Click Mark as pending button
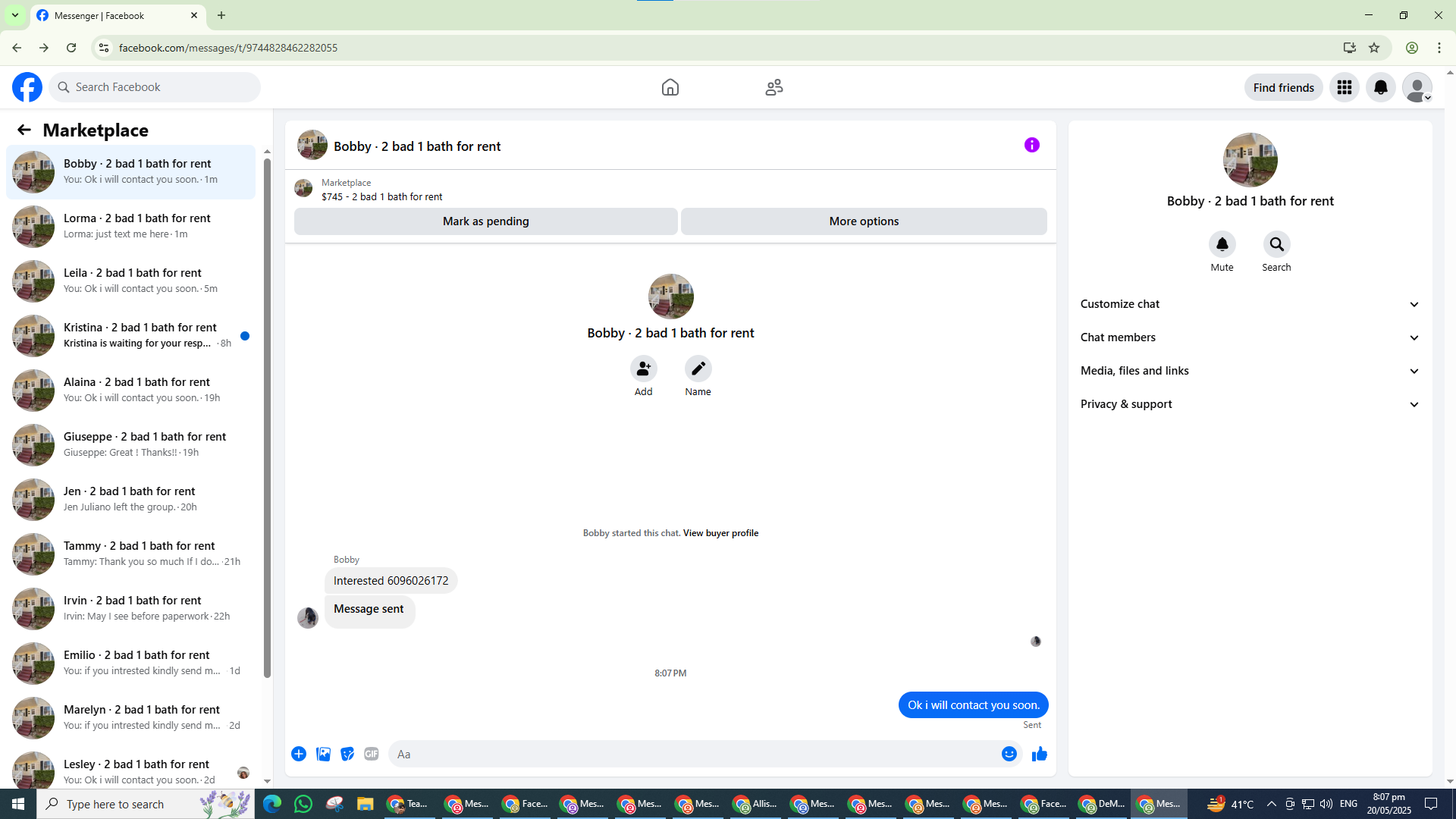The image size is (1456, 819). point(485,221)
